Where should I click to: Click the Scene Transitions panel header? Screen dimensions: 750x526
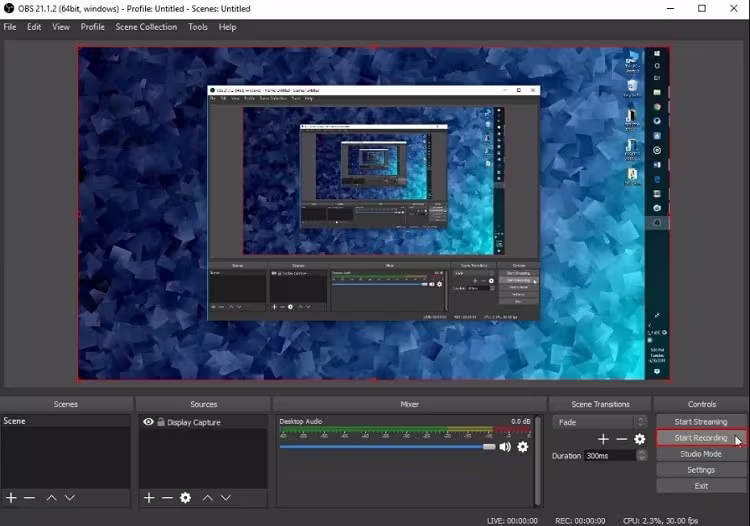click(x=600, y=404)
